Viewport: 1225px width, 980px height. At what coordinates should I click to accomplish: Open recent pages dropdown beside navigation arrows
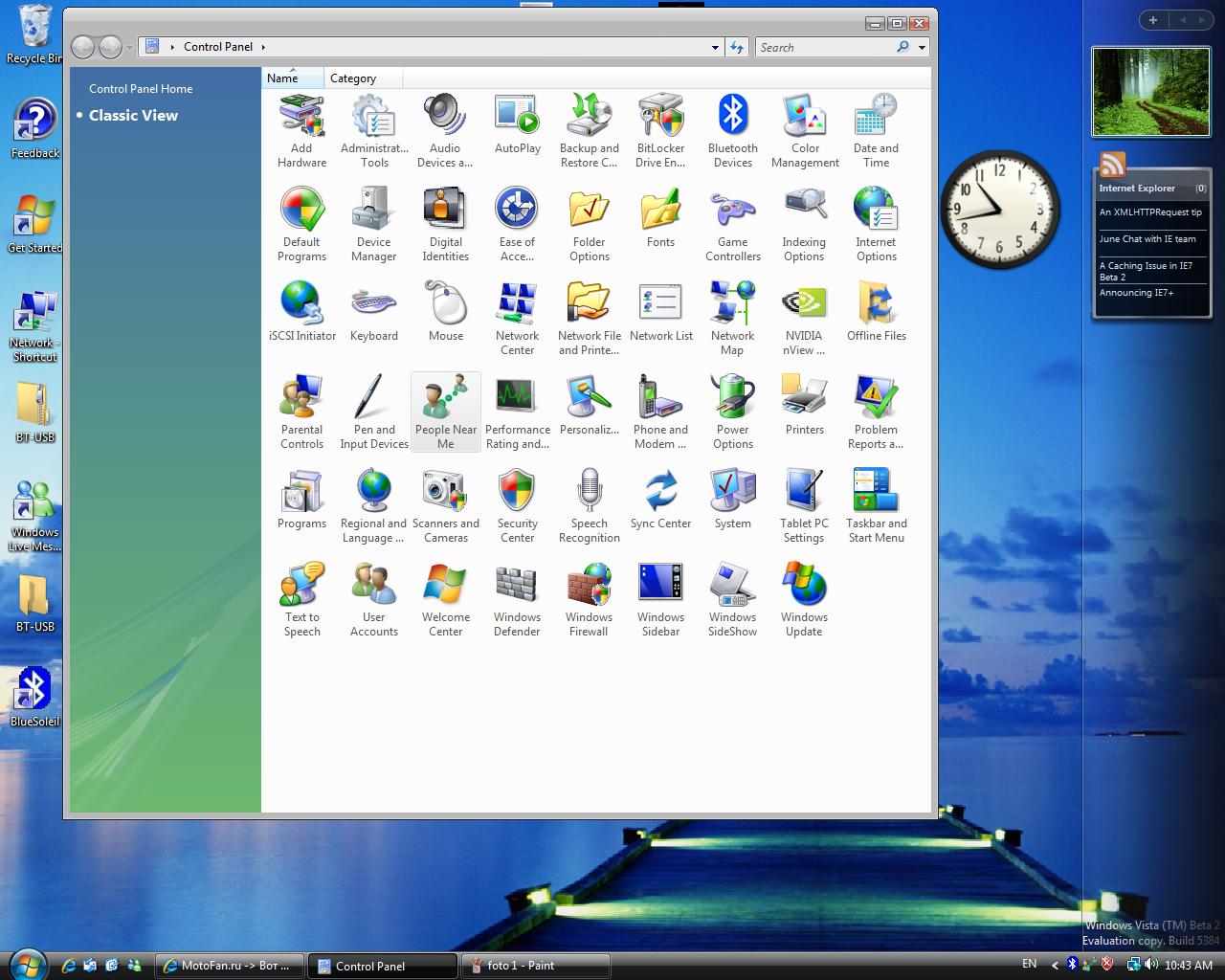click(x=130, y=47)
